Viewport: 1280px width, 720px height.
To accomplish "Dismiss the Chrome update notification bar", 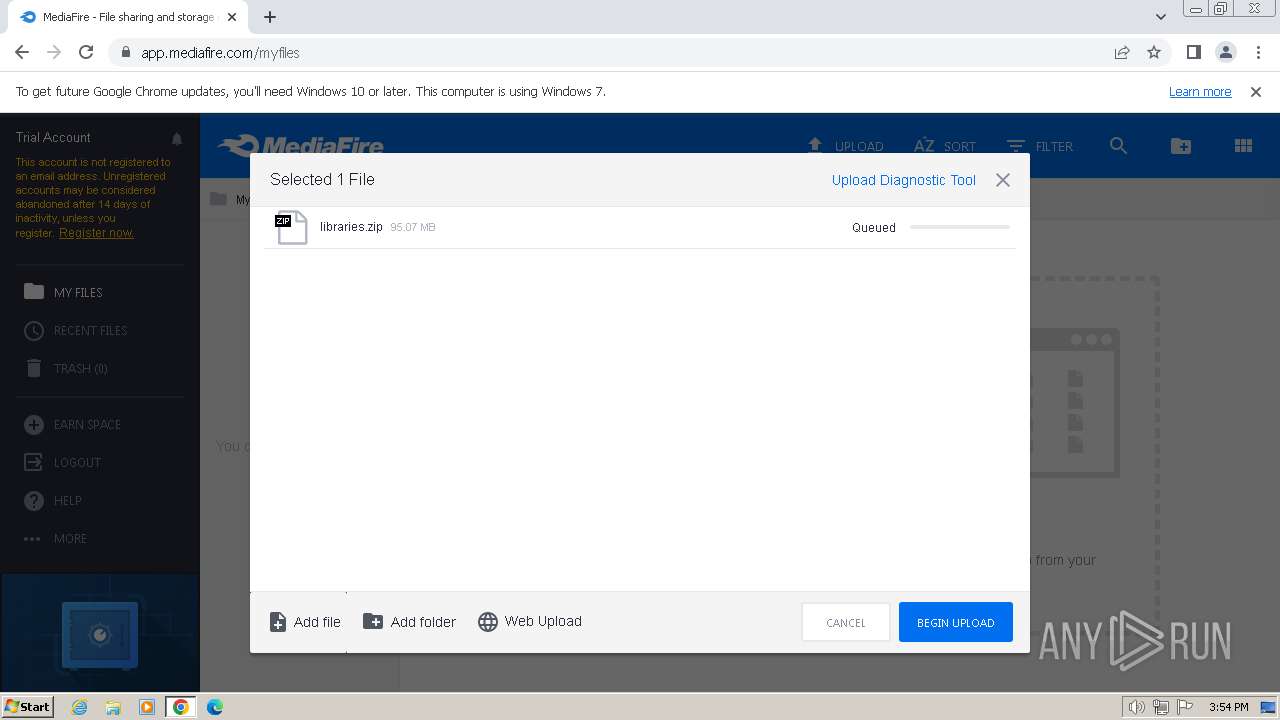I will (1256, 91).
